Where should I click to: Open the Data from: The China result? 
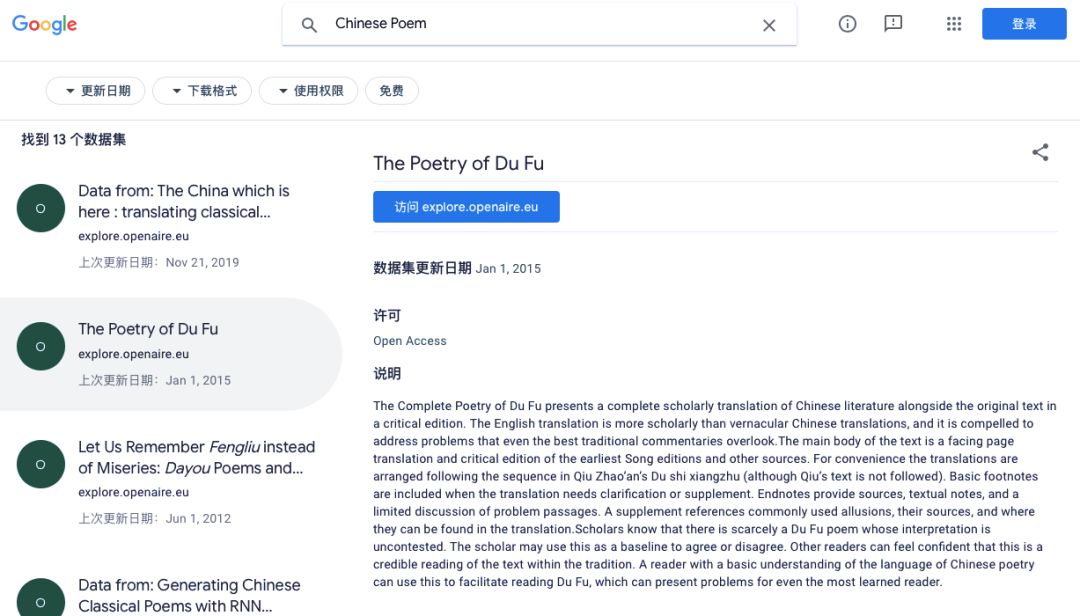(x=184, y=201)
